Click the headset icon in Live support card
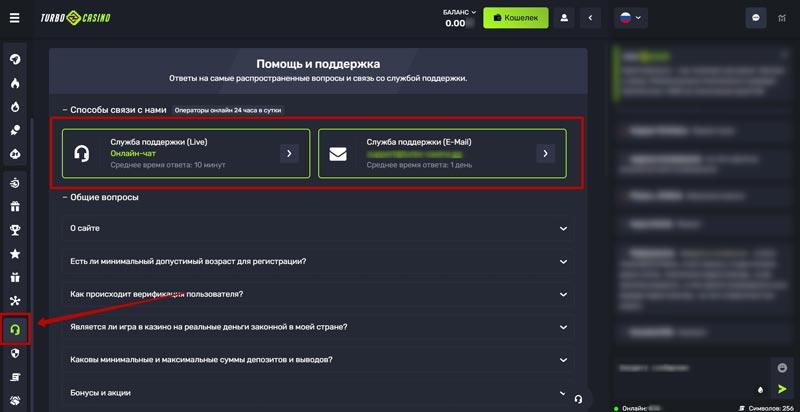This screenshot has height=412, width=800. point(82,153)
